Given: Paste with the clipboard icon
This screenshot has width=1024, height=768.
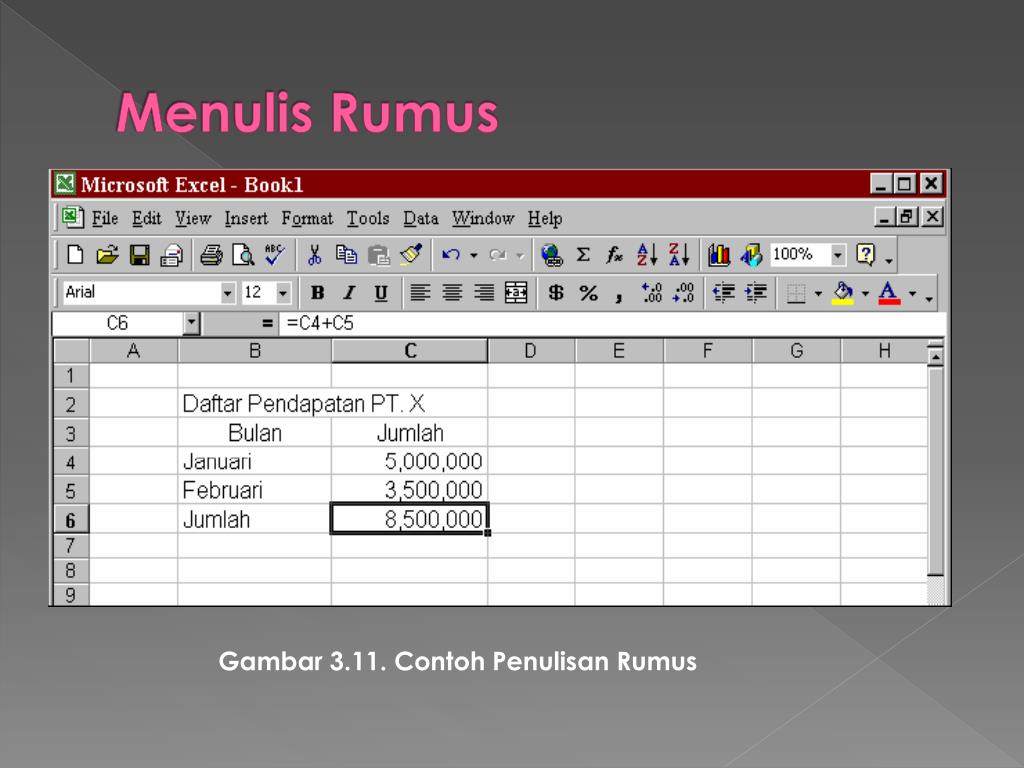Looking at the screenshot, I should coord(378,255).
